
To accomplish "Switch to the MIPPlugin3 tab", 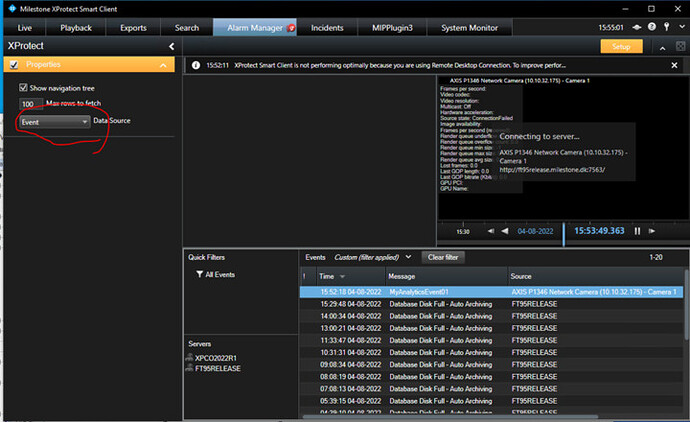I will click(x=392, y=28).
